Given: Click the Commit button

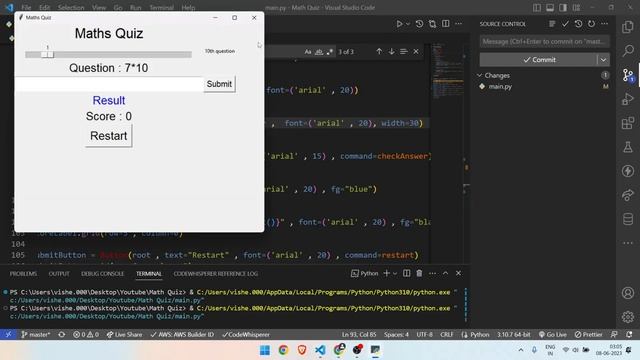Looking at the screenshot, I should pyautogui.click(x=538, y=60).
